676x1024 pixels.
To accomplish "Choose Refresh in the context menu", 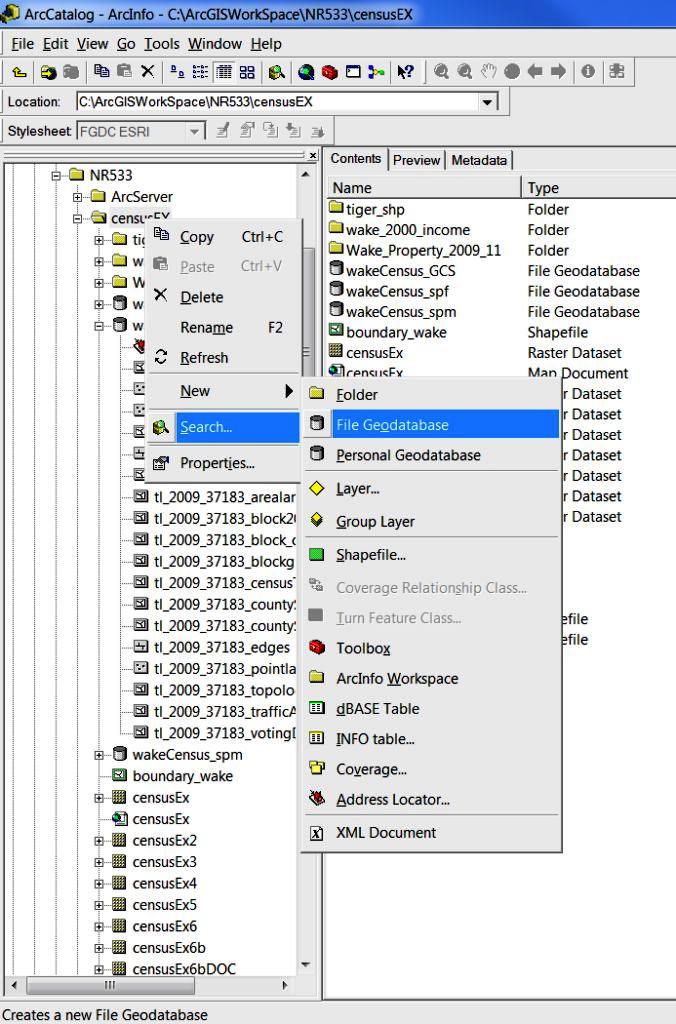I will pyautogui.click(x=223, y=358).
